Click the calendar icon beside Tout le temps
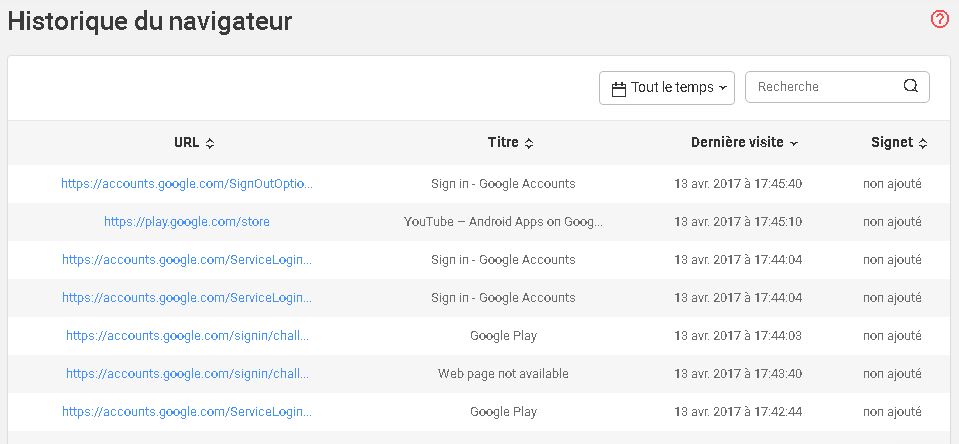 pyautogui.click(x=619, y=89)
